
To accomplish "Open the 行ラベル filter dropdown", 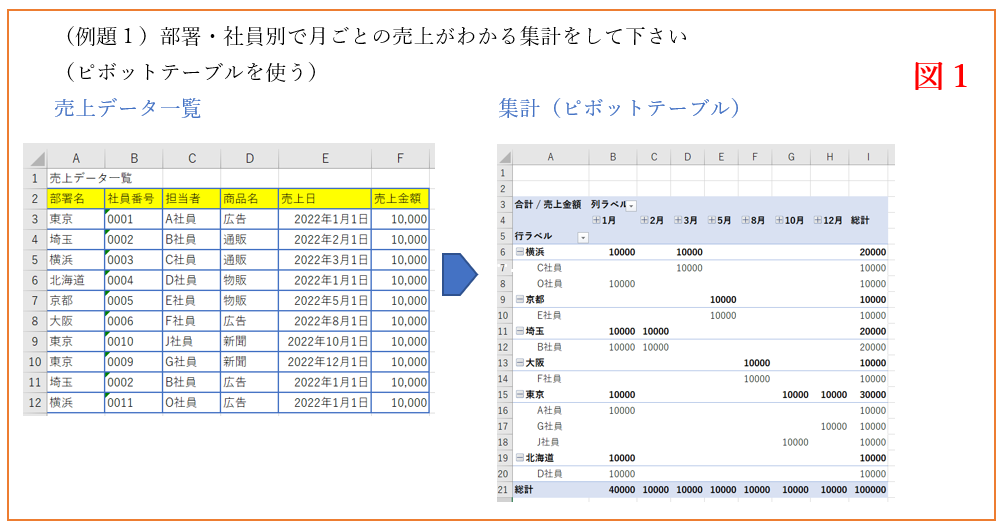I will (x=583, y=237).
